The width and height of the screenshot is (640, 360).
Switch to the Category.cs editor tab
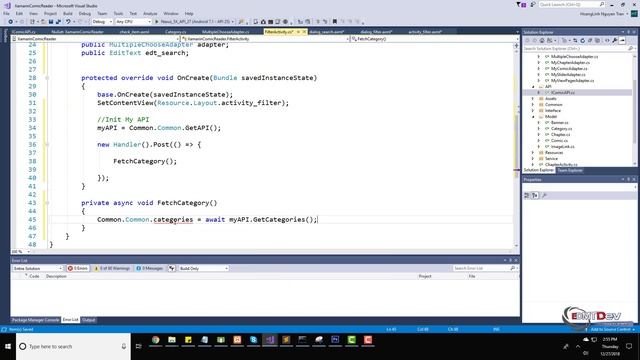[x=176, y=31]
